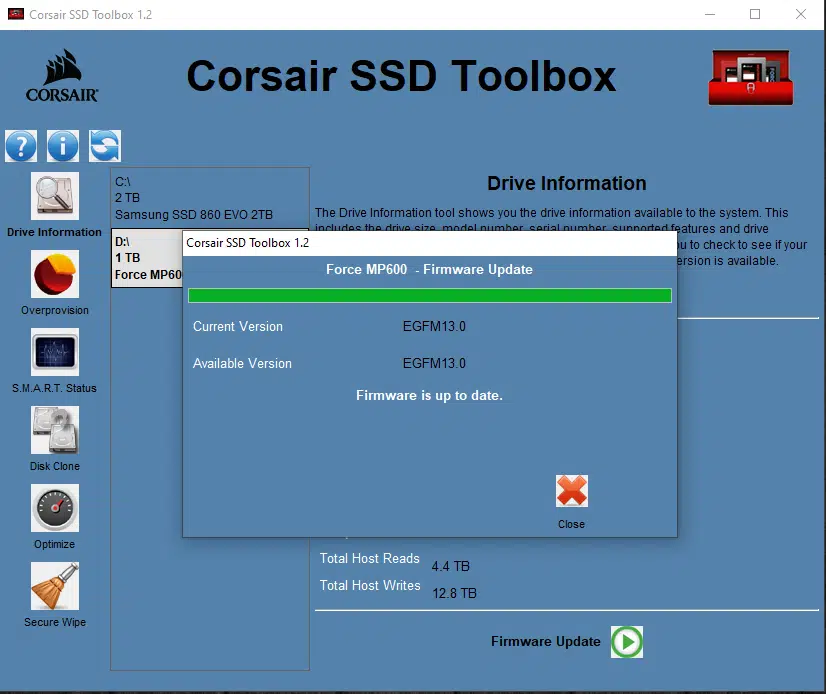
Task: Click the Overprovision sidebar label
Action: (x=55, y=310)
